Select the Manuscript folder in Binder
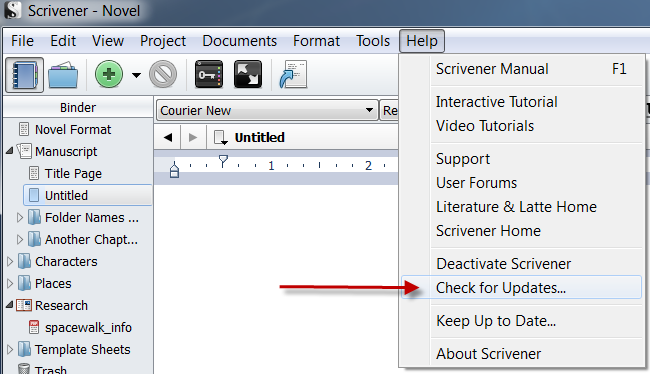 66,151
